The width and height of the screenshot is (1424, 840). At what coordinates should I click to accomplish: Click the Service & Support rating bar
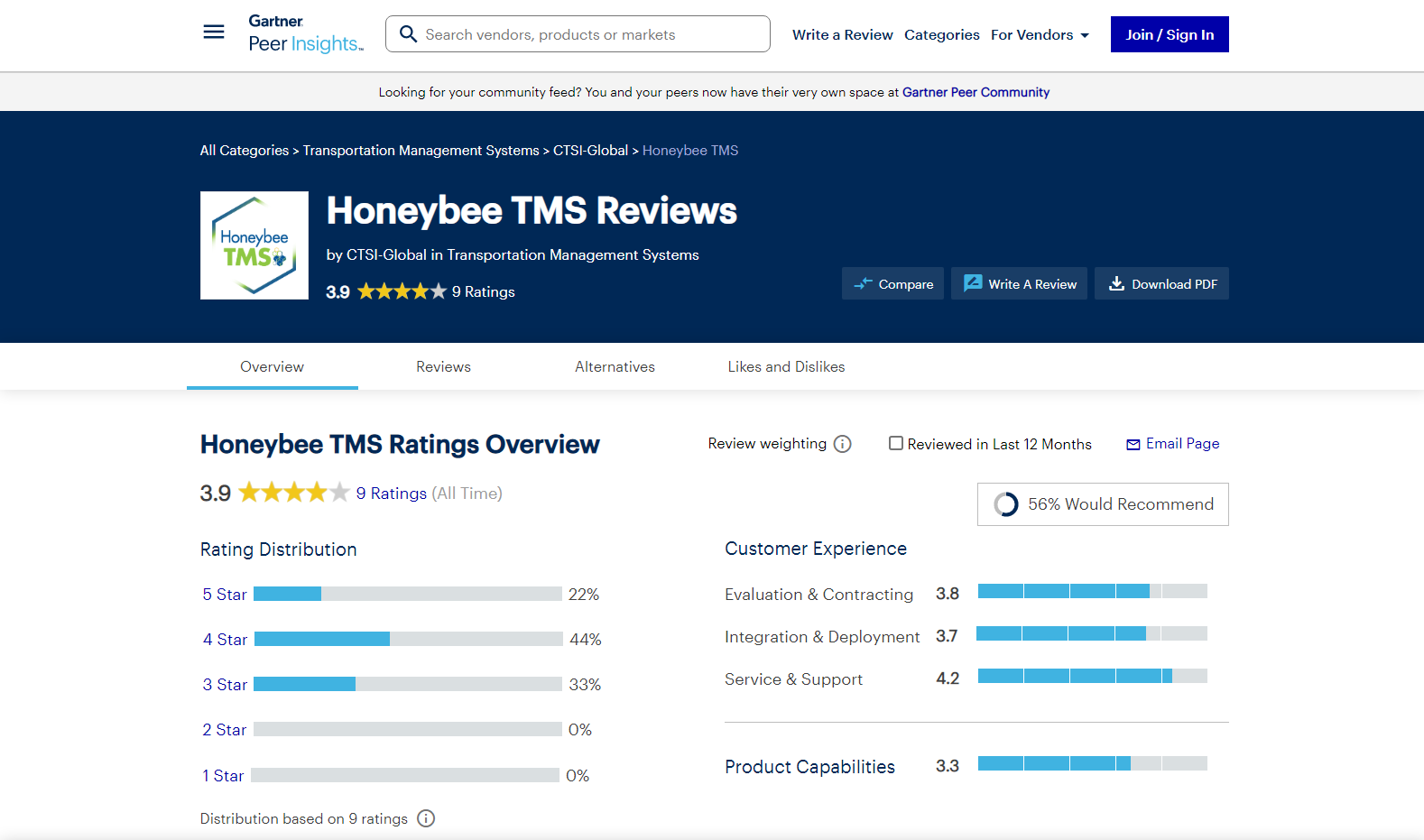tap(1093, 676)
